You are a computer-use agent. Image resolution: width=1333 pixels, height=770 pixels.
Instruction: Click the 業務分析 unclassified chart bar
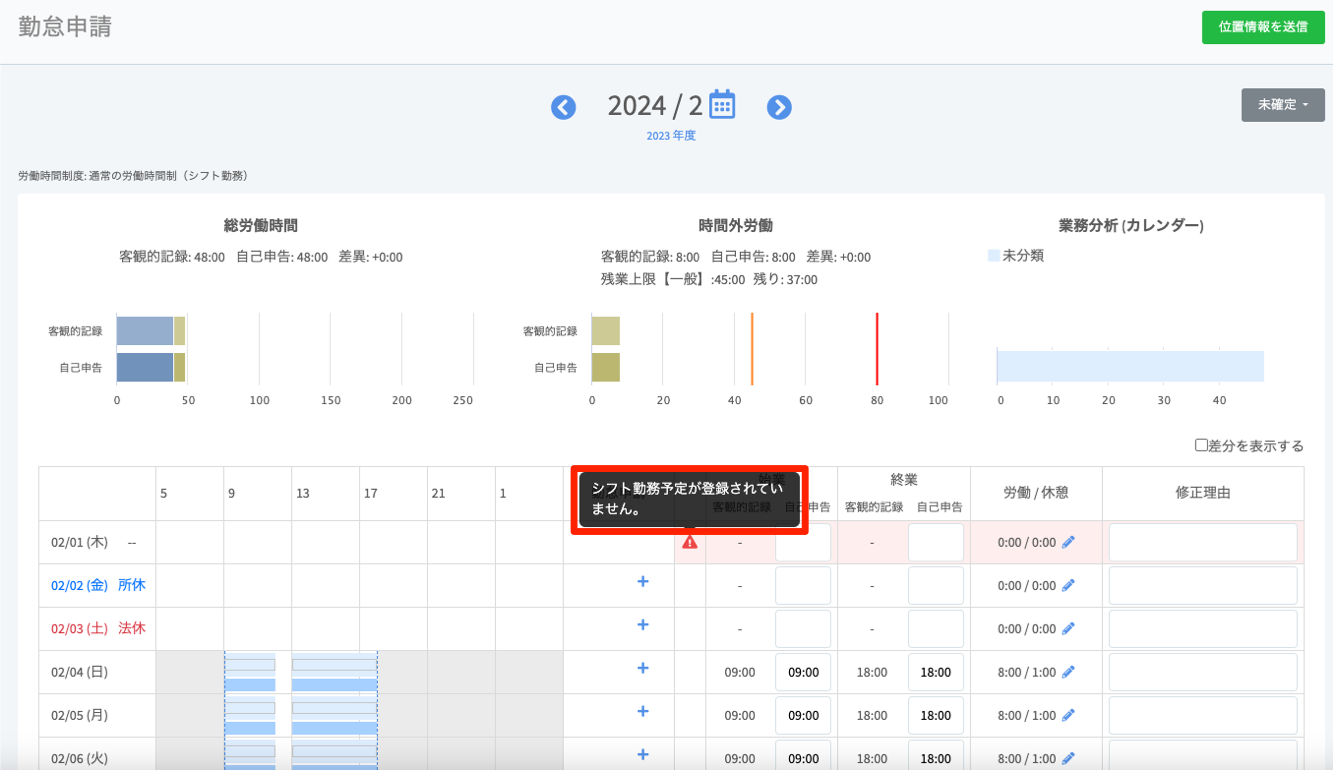[x=1130, y=366]
